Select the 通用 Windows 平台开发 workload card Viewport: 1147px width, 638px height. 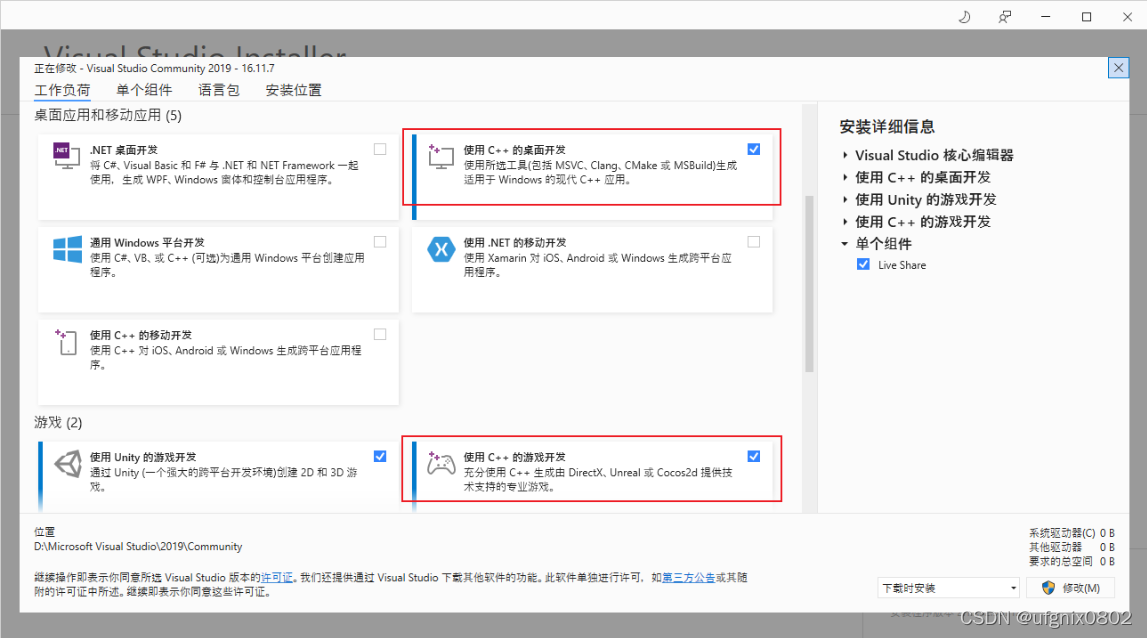[218, 270]
